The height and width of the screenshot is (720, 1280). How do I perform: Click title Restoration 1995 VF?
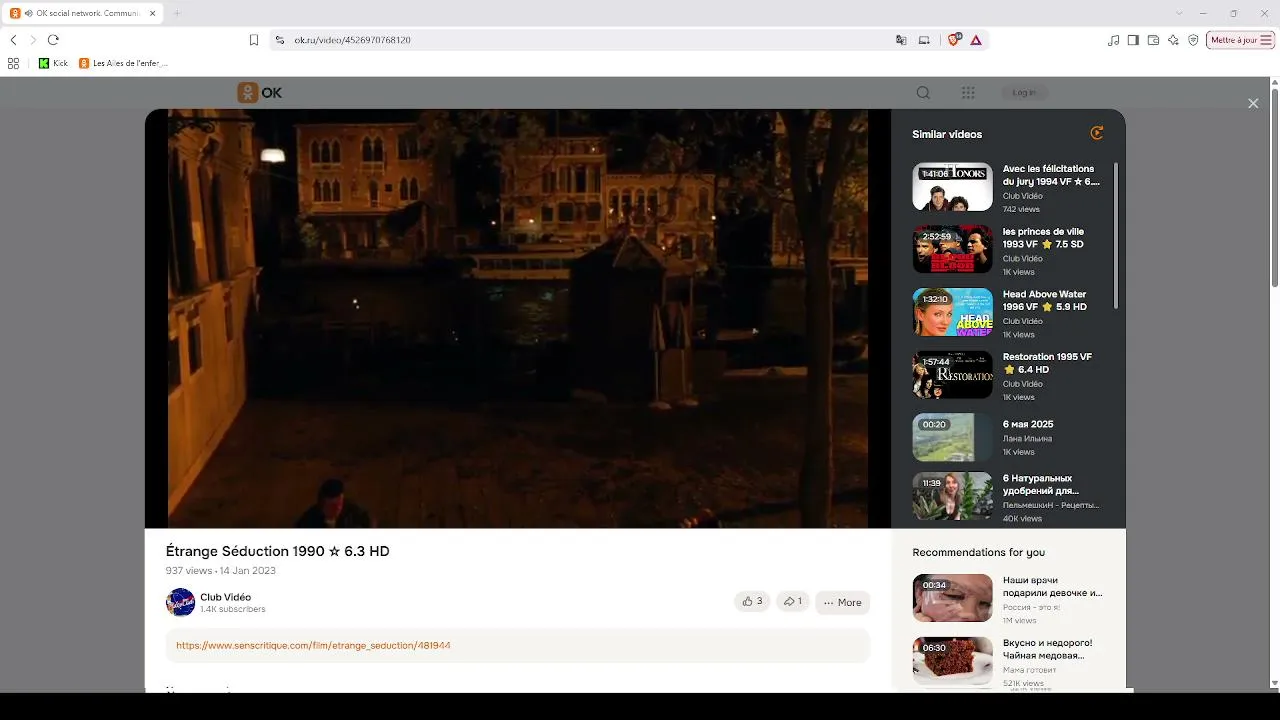[1047, 363]
